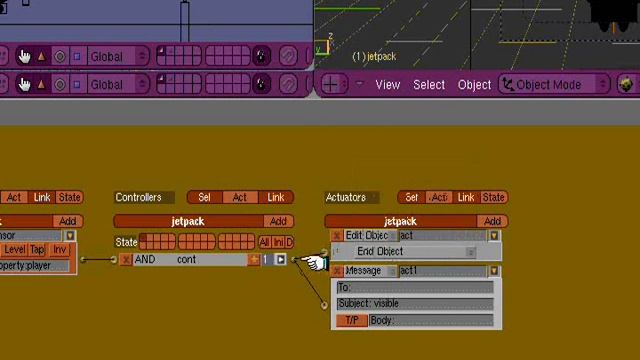The width and height of the screenshot is (640, 360).
Task: Click the Controllers label button
Action: (144, 198)
